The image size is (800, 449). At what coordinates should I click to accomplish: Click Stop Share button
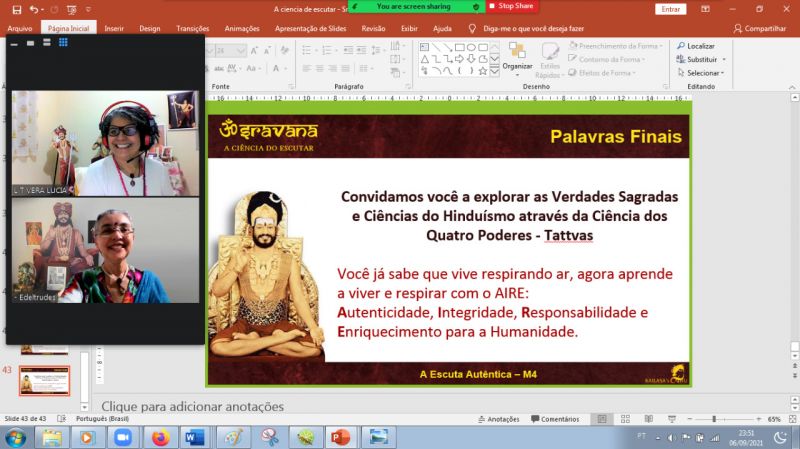point(511,6)
